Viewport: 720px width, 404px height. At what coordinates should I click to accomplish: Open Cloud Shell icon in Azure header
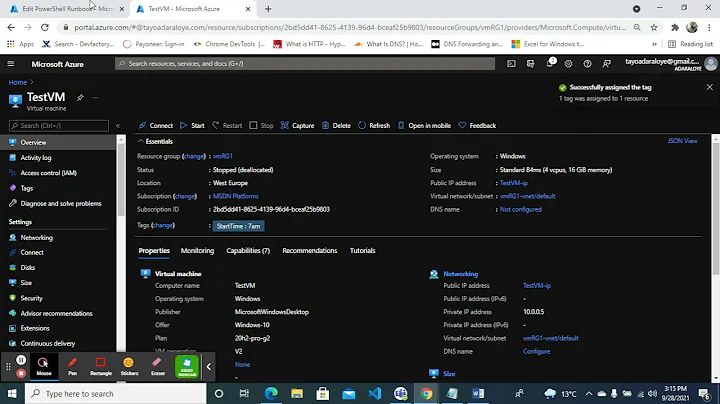point(511,64)
